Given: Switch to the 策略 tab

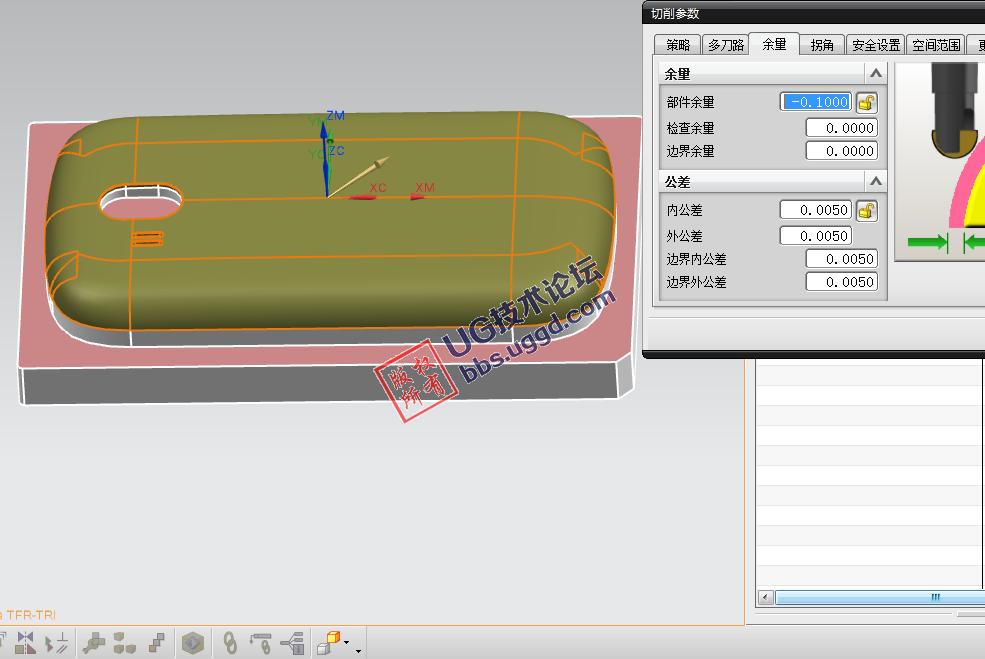Looking at the screenshot, I should [x=678, y=45].
